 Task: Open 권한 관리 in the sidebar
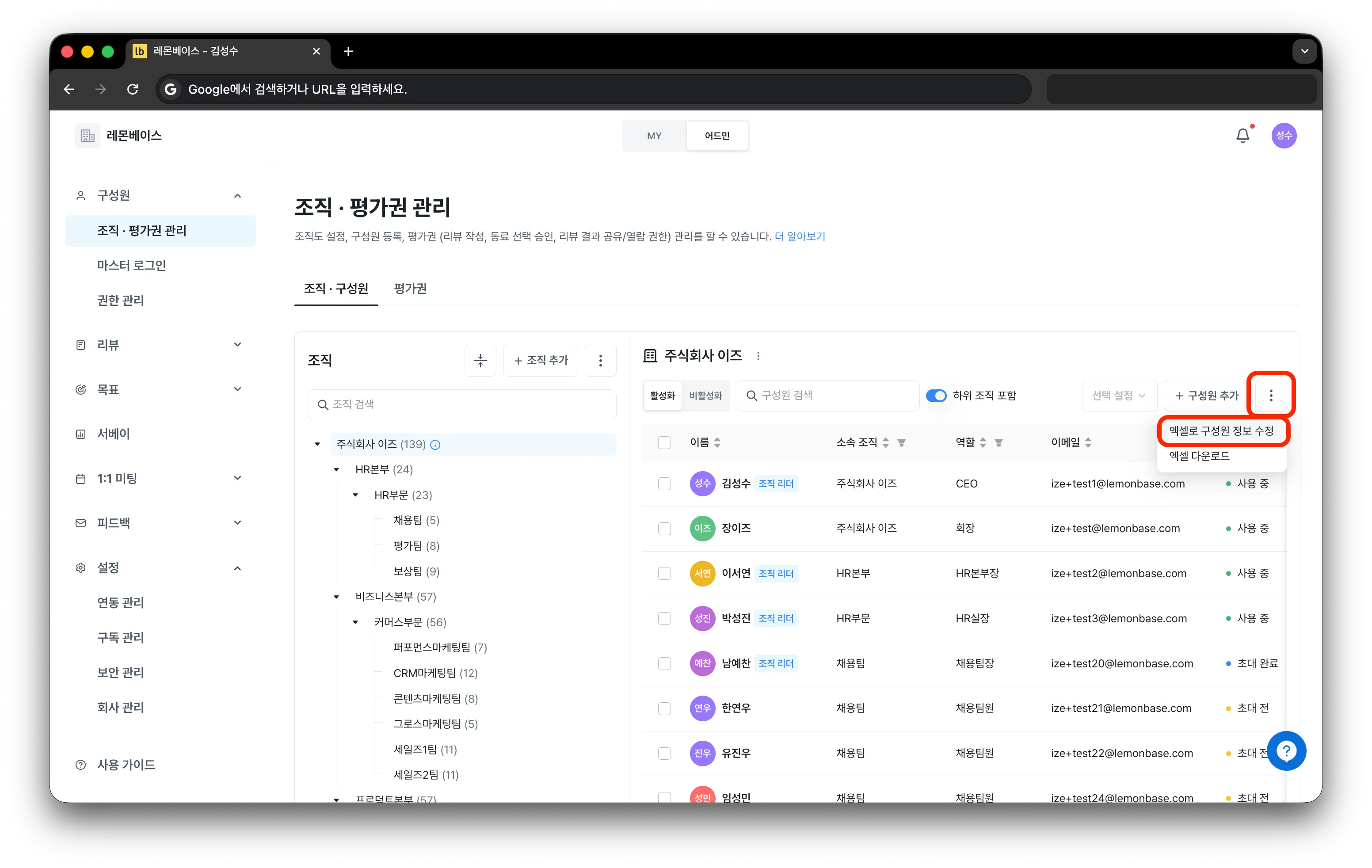tap(120, 300)
